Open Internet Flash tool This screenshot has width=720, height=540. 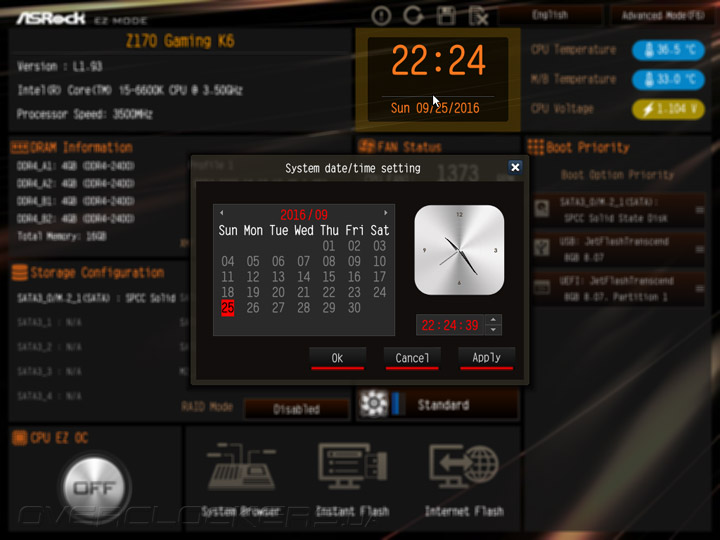coord(464,479)
